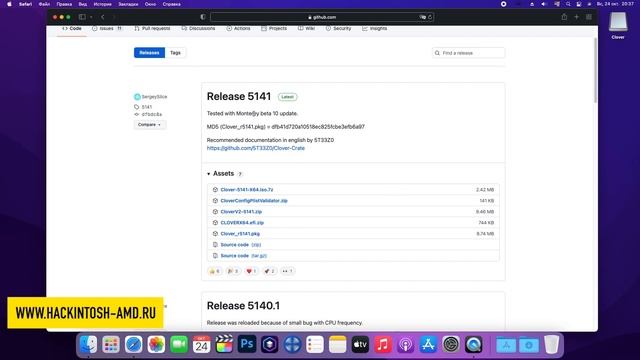Screen dimensions: 640x360
Task: Open Trash in the Dock
Action: tap(551, 344)
